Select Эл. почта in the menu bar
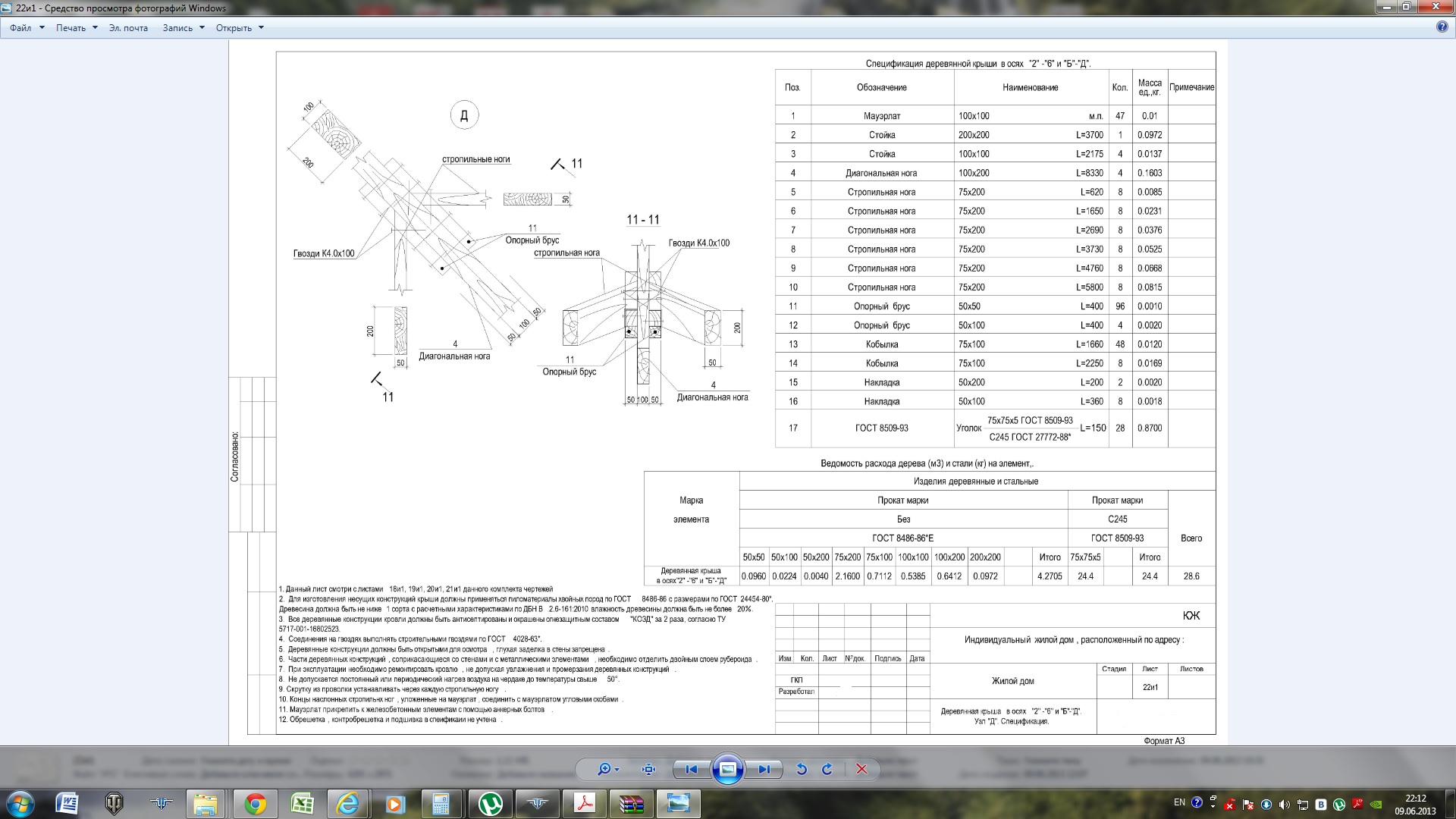The image size is (1456, 819). click(x=128, y=28)
